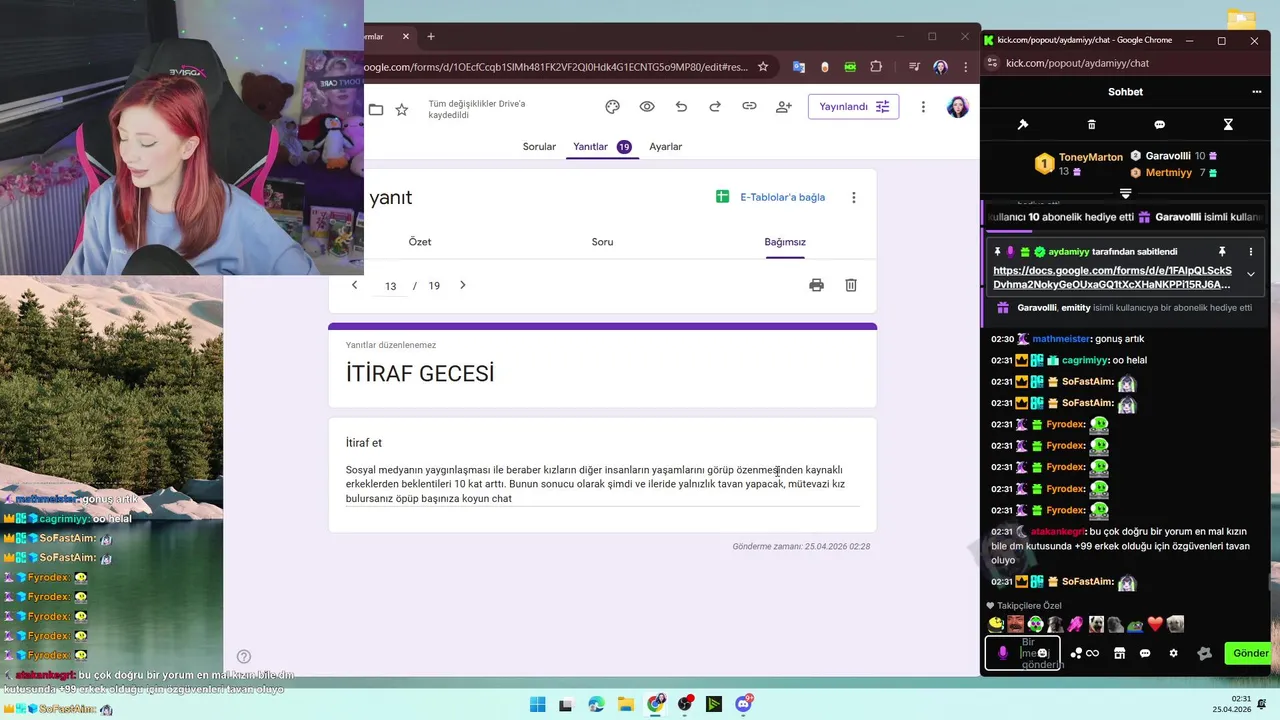
Task: Open Forms help question mark icon
Action: coord(243,657)
